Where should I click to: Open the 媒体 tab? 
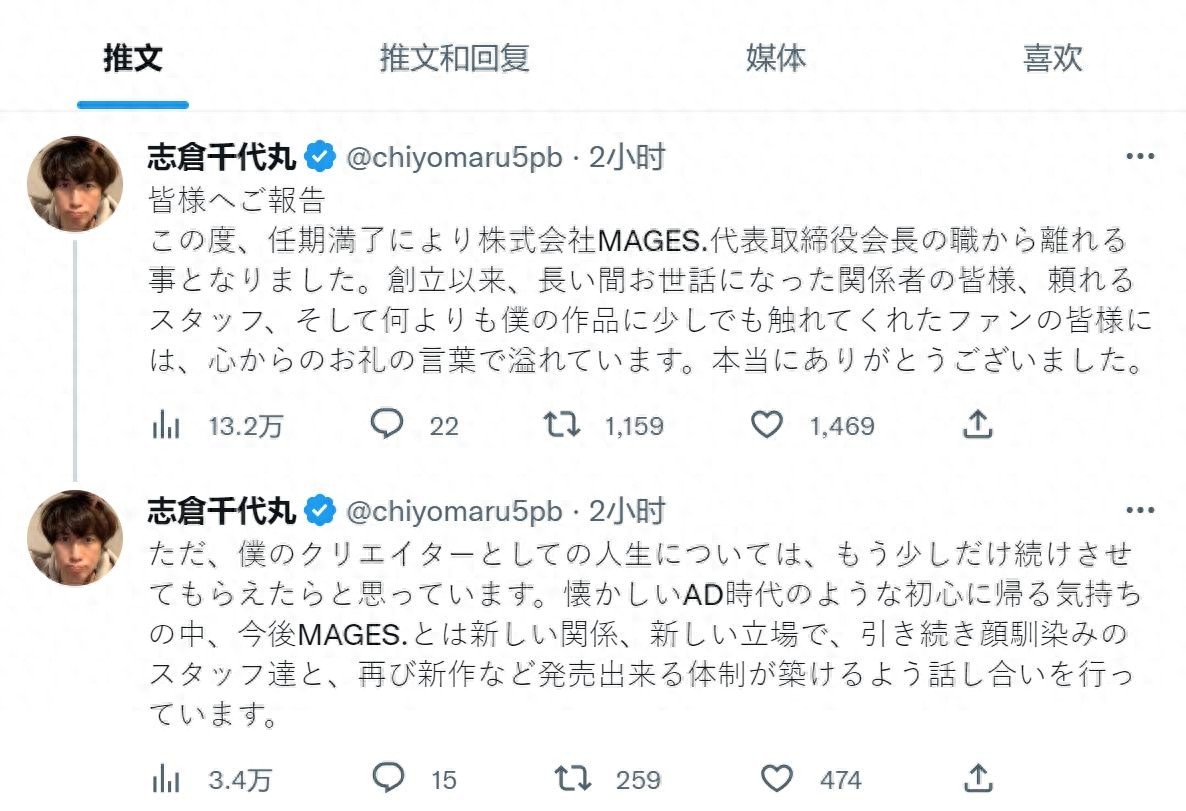(775, 59)
